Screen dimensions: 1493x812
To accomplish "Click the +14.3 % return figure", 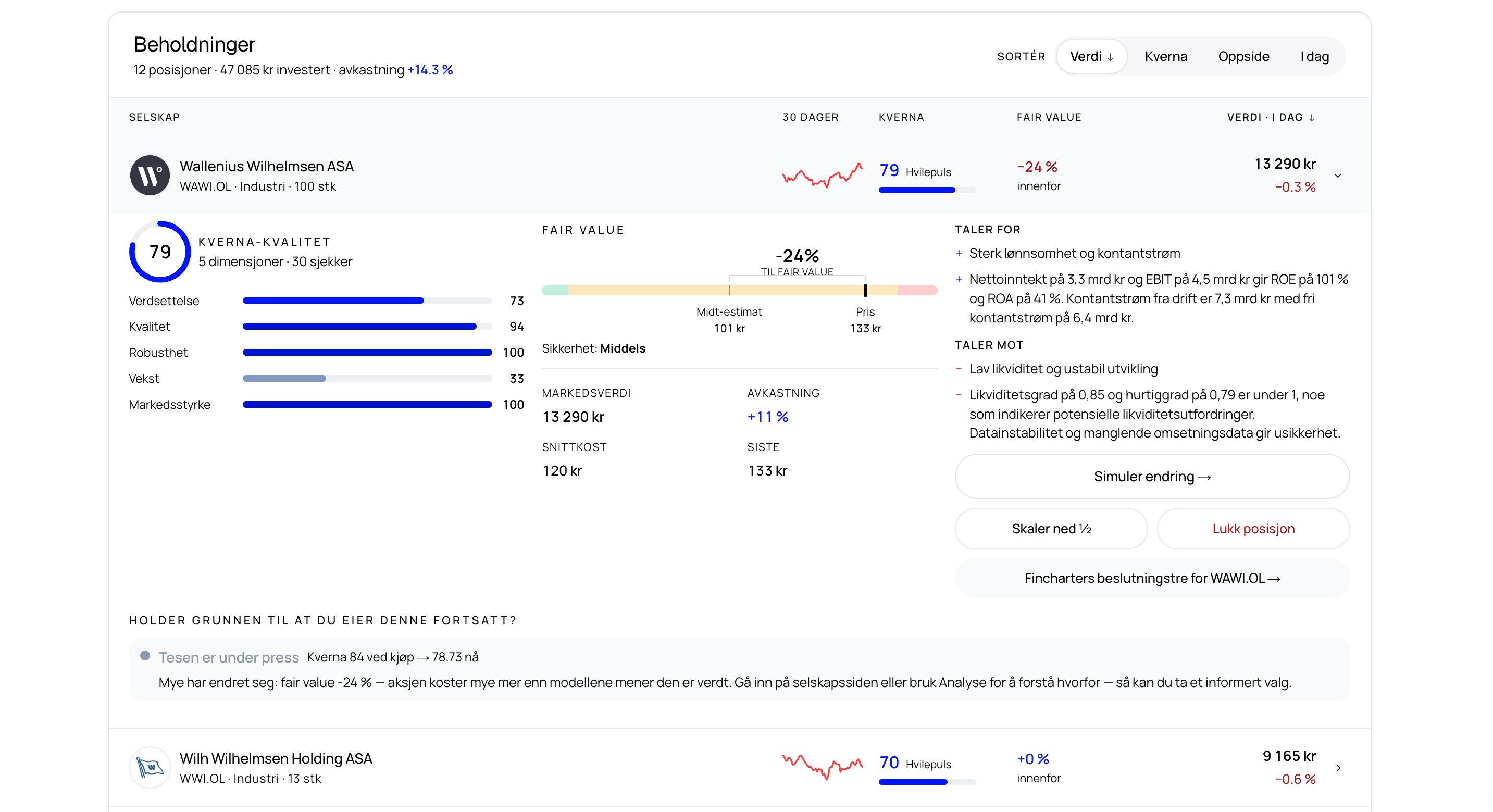I will click(430, 70).
